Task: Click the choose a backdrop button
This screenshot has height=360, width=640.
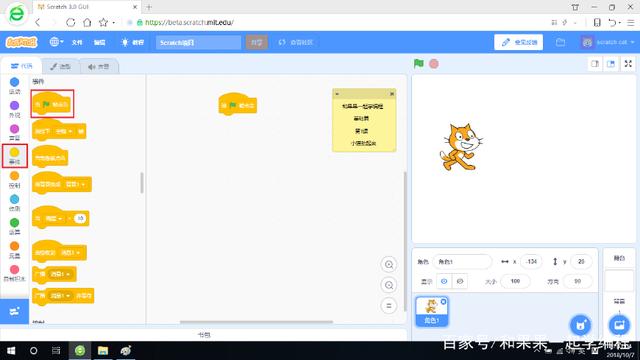Action: 619,325
